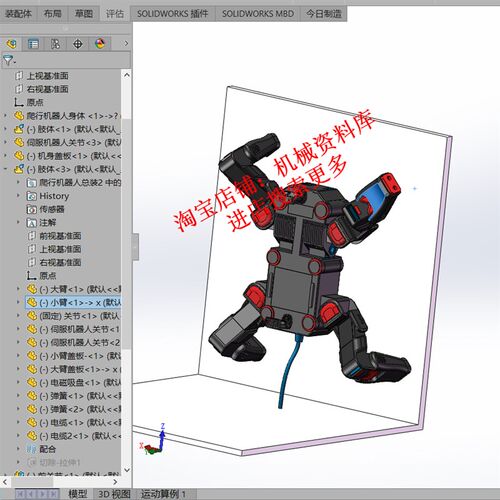Open the ConfigurationManager tab icon
The height and width of the screenshot is (500, 500).
(x=55, y=44)
